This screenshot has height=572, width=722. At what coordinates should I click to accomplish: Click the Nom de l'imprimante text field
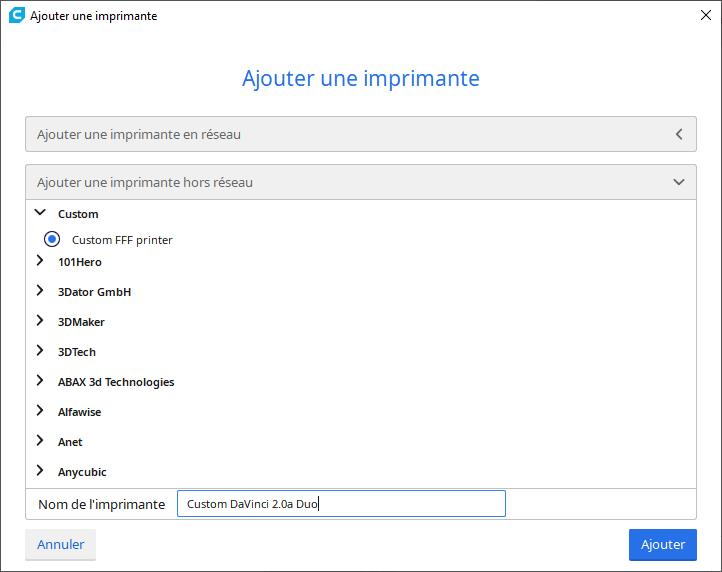coord(341,503)
